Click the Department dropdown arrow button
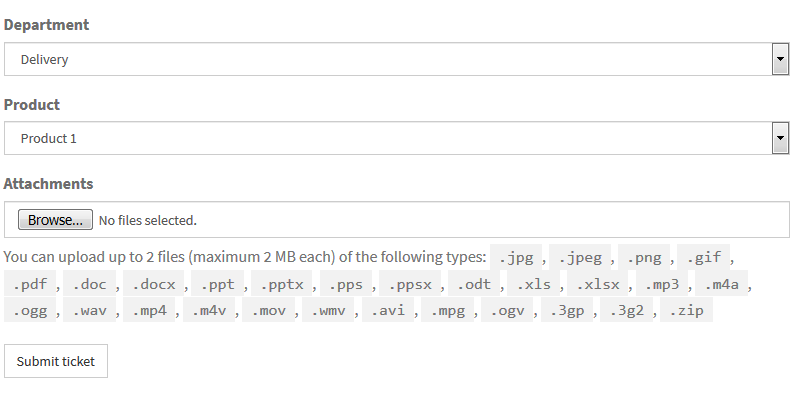Image resolution: width=797 pixels, height=418 pixels. click(780, 59)
